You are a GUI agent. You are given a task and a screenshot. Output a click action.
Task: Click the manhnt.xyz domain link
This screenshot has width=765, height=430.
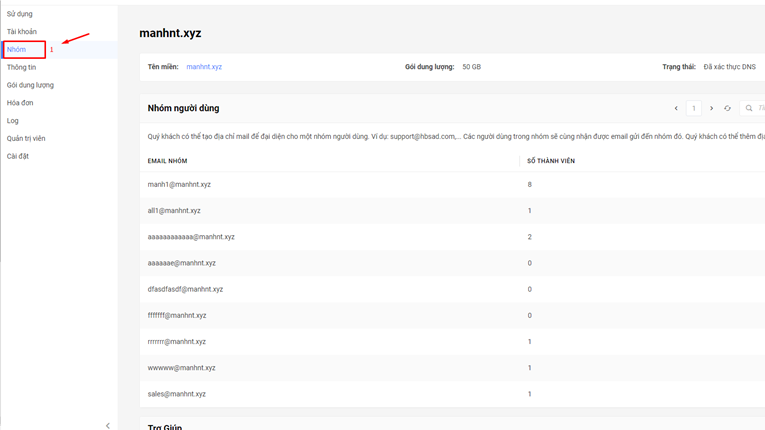[x=204, y=67]
